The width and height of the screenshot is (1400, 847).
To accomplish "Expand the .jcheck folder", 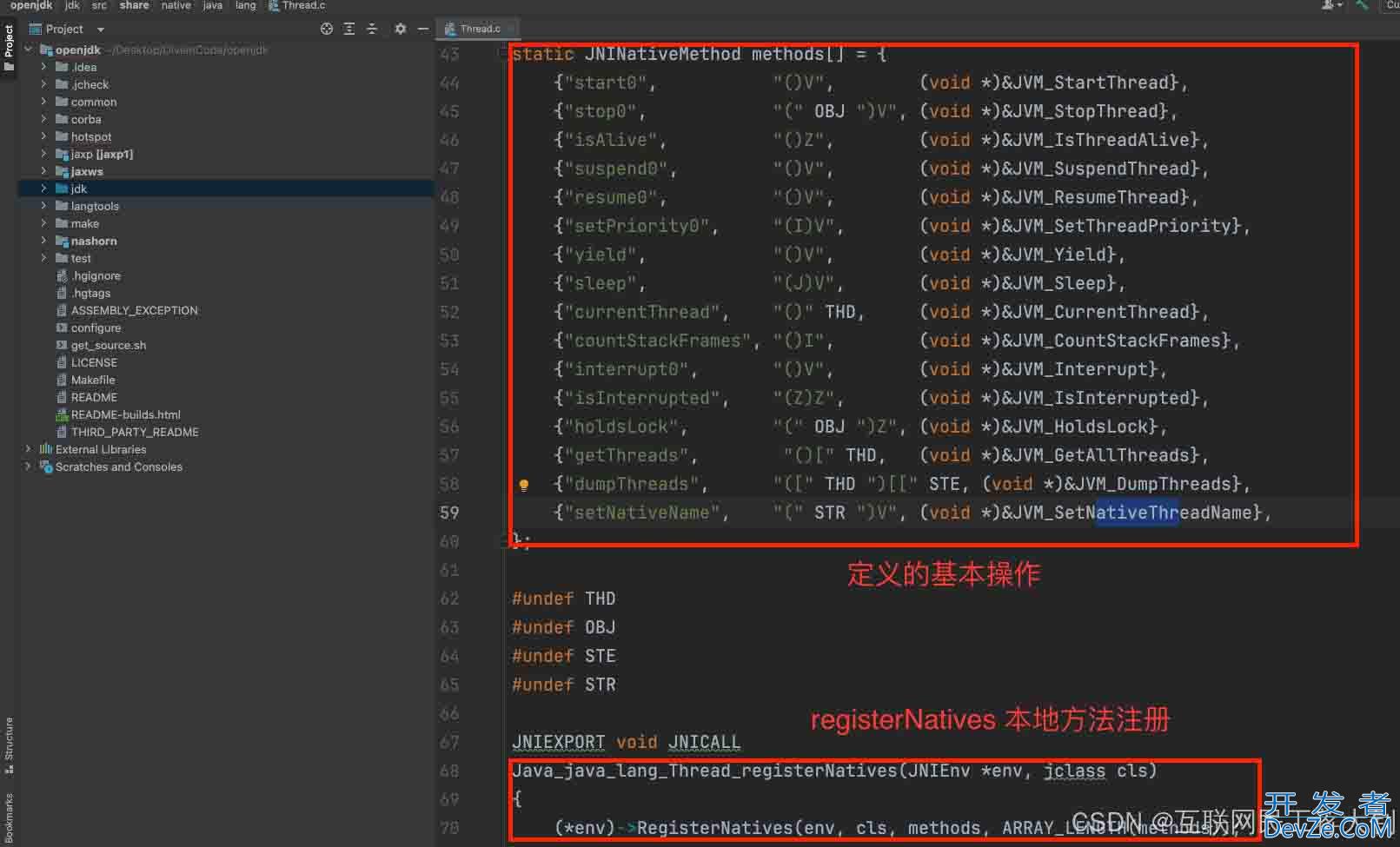I will 43,84.
